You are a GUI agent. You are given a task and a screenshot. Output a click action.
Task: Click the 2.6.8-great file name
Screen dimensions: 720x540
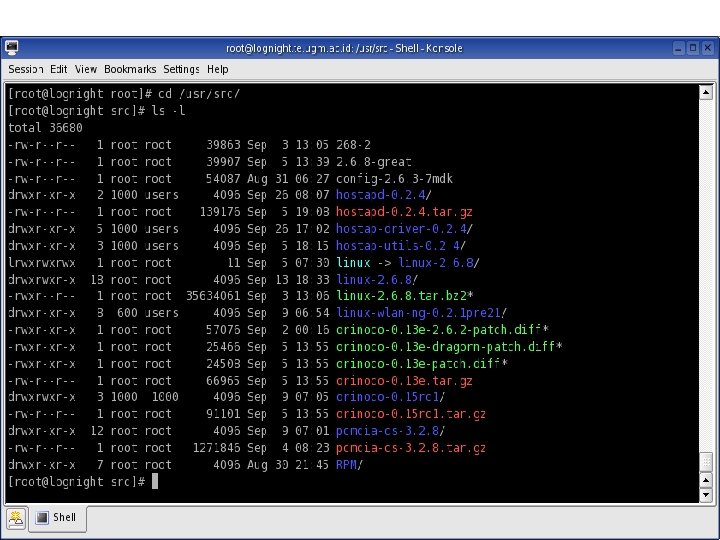[374, 162]
